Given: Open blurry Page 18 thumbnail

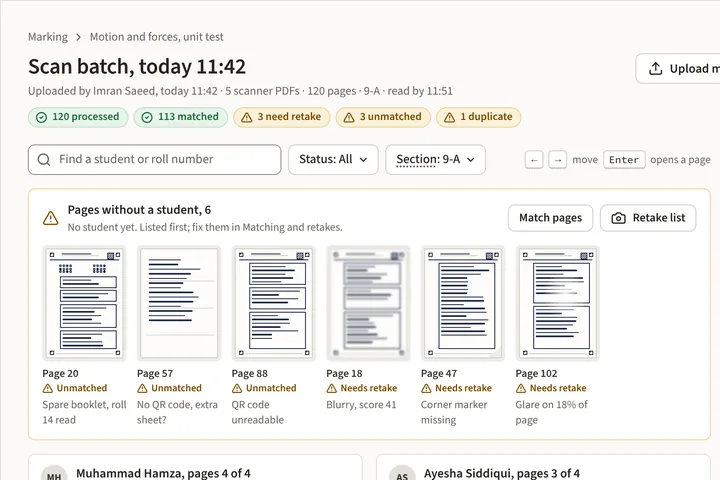Looking at the screenshot, I should pos(368,303).
